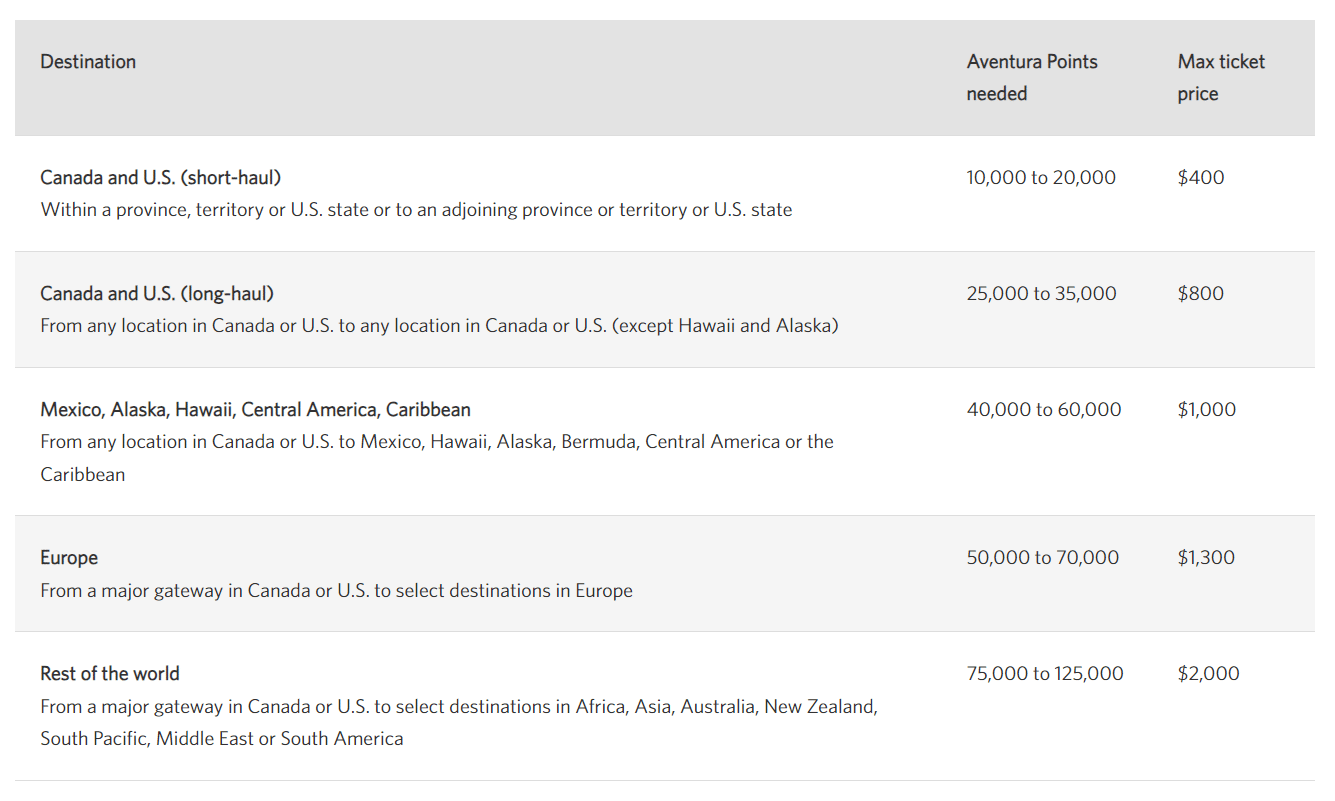Click the 25,000 to 35,000 points value
This screenshot has width=1335, height=801.
1041,294
